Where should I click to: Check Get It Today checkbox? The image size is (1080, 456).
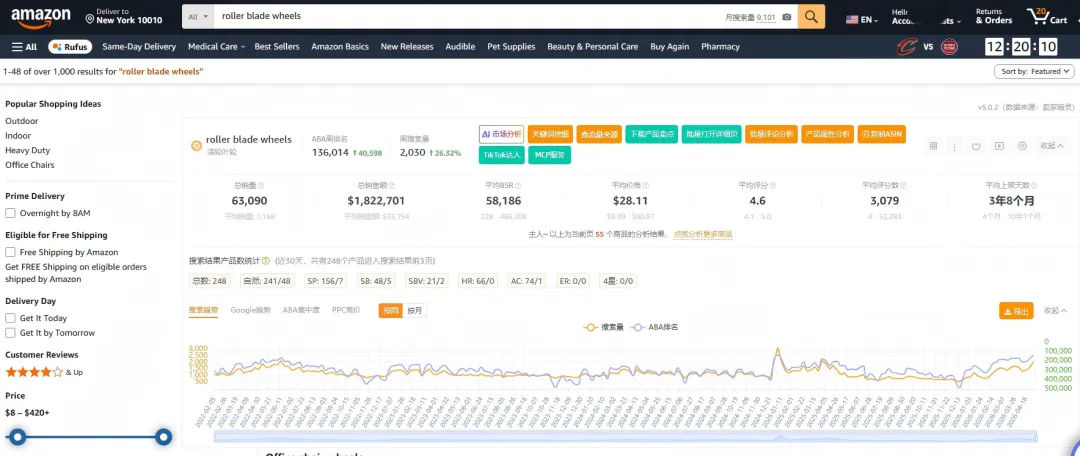10,318
